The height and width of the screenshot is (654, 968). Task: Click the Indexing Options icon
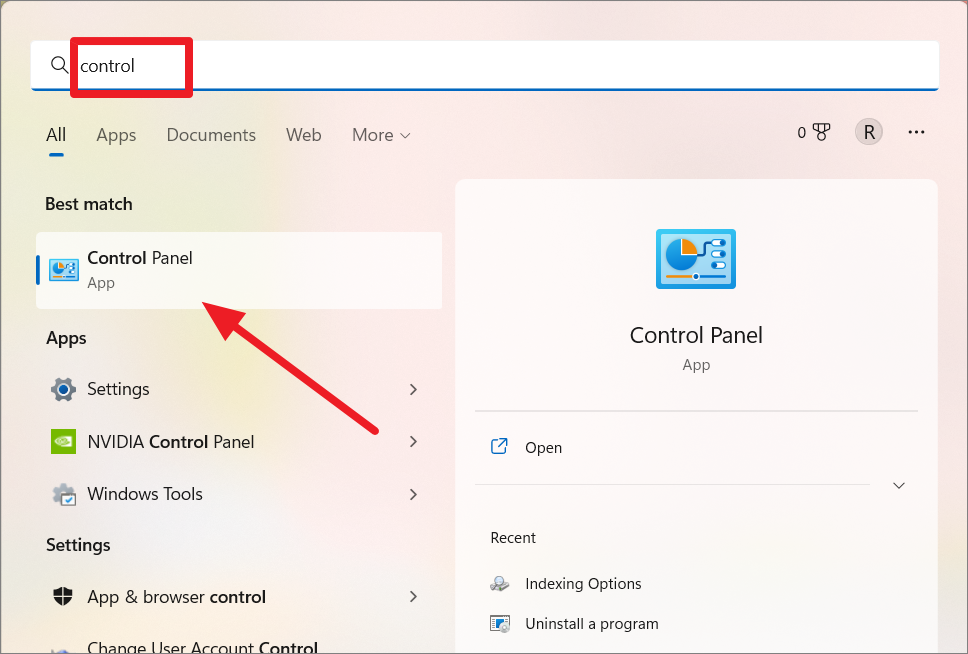[x=499, y=584]
